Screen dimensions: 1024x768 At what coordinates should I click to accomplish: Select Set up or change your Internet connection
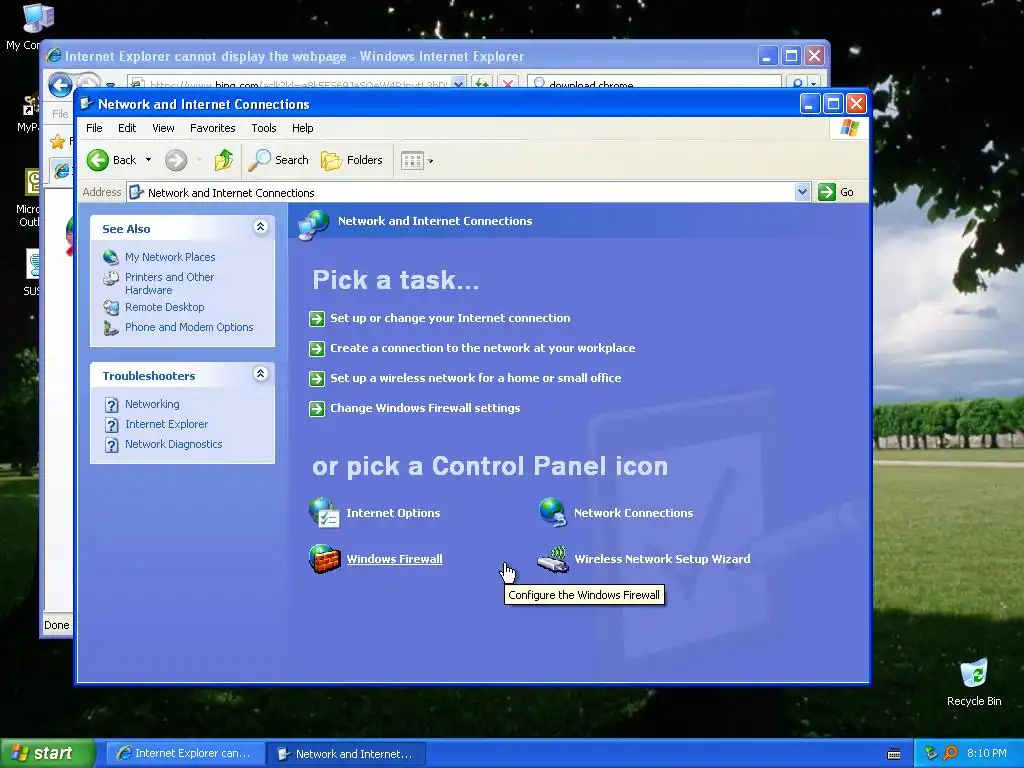[x=450, y=318]
